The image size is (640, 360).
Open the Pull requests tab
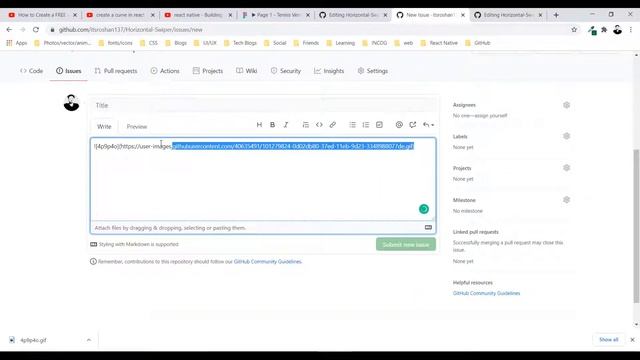(x=116, y=71)
